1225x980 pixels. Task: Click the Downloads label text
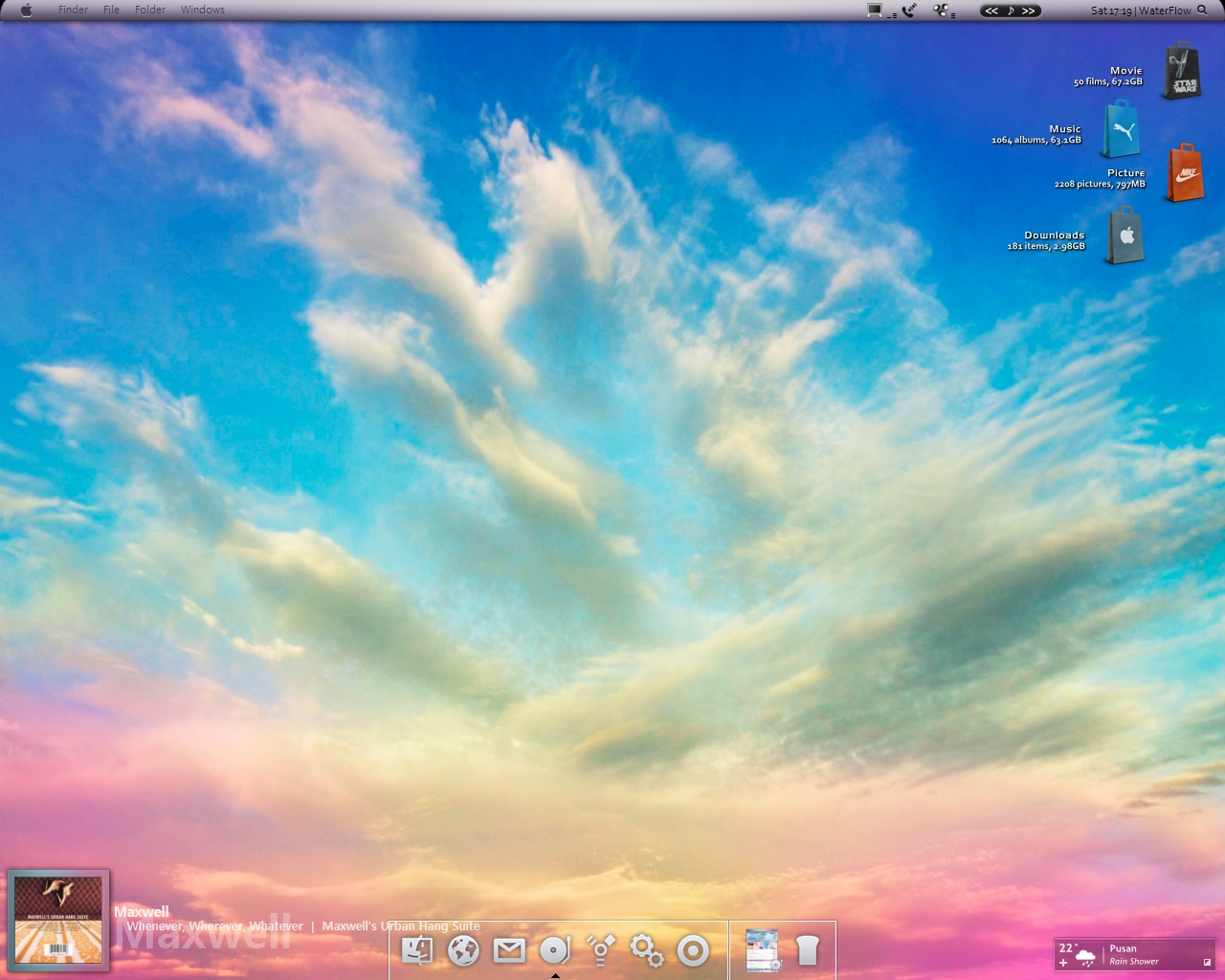click(x=1055, y=235)
